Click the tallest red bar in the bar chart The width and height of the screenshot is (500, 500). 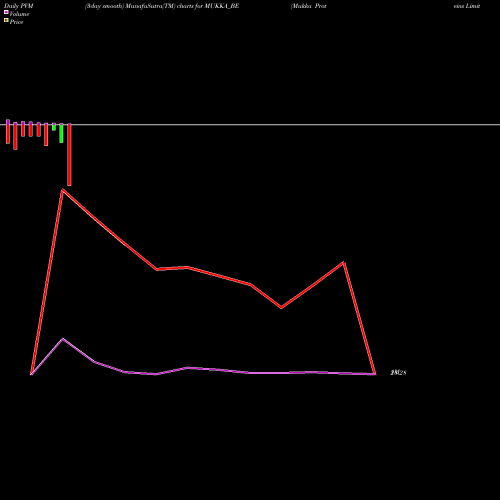[69, 155]
